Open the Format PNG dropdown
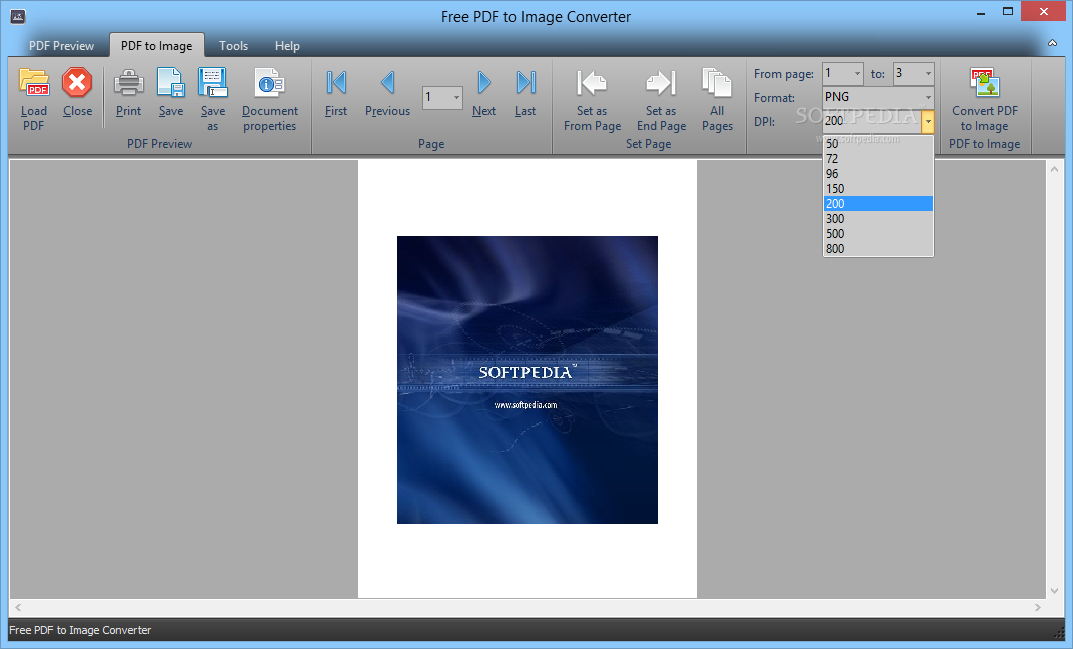The width and height of the screenshot is (1073, 649). pyautogui.click(x=928, y=97)
